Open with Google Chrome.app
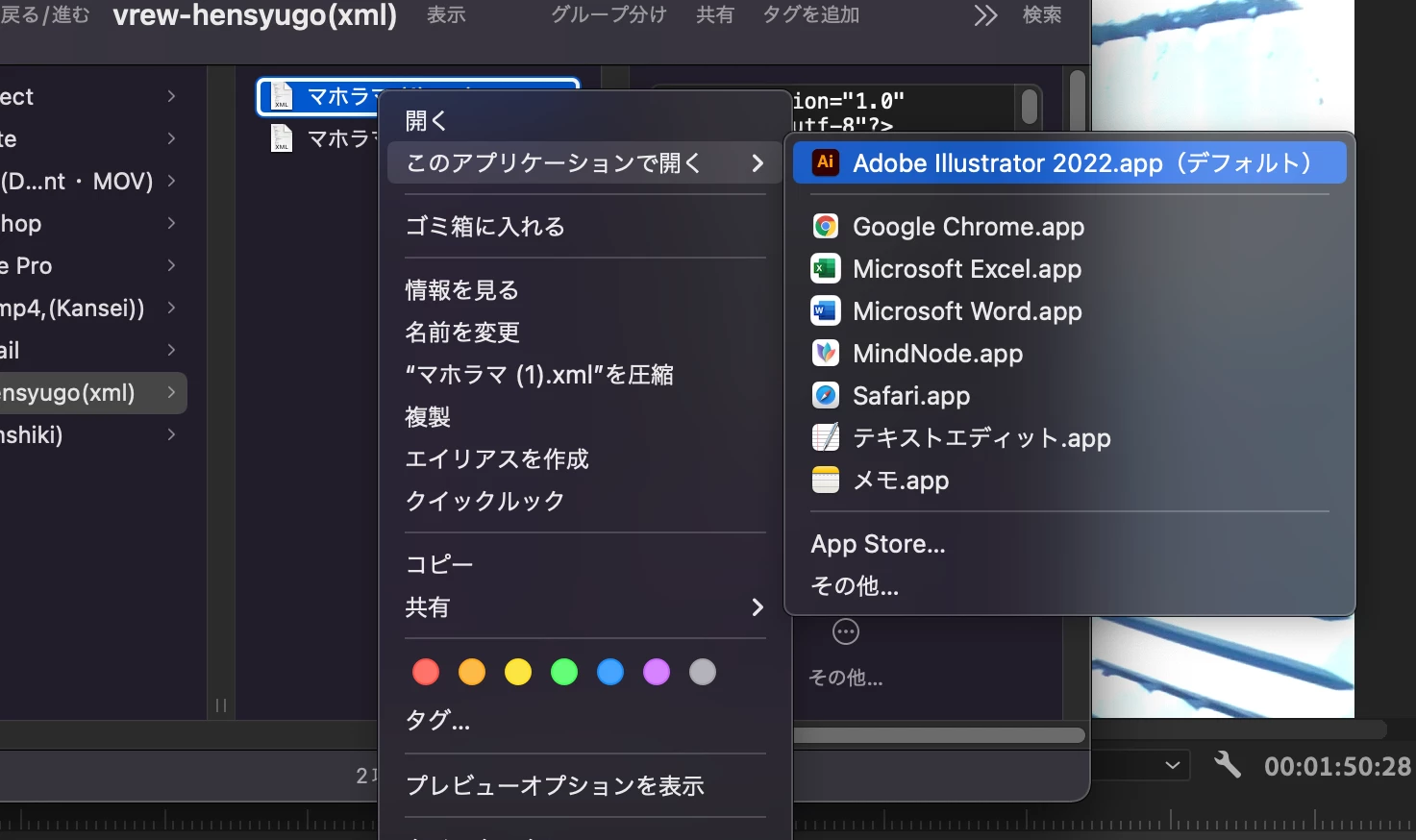Image resolution: width=1416 pixels, height=840 pixels. (1069, 226)
